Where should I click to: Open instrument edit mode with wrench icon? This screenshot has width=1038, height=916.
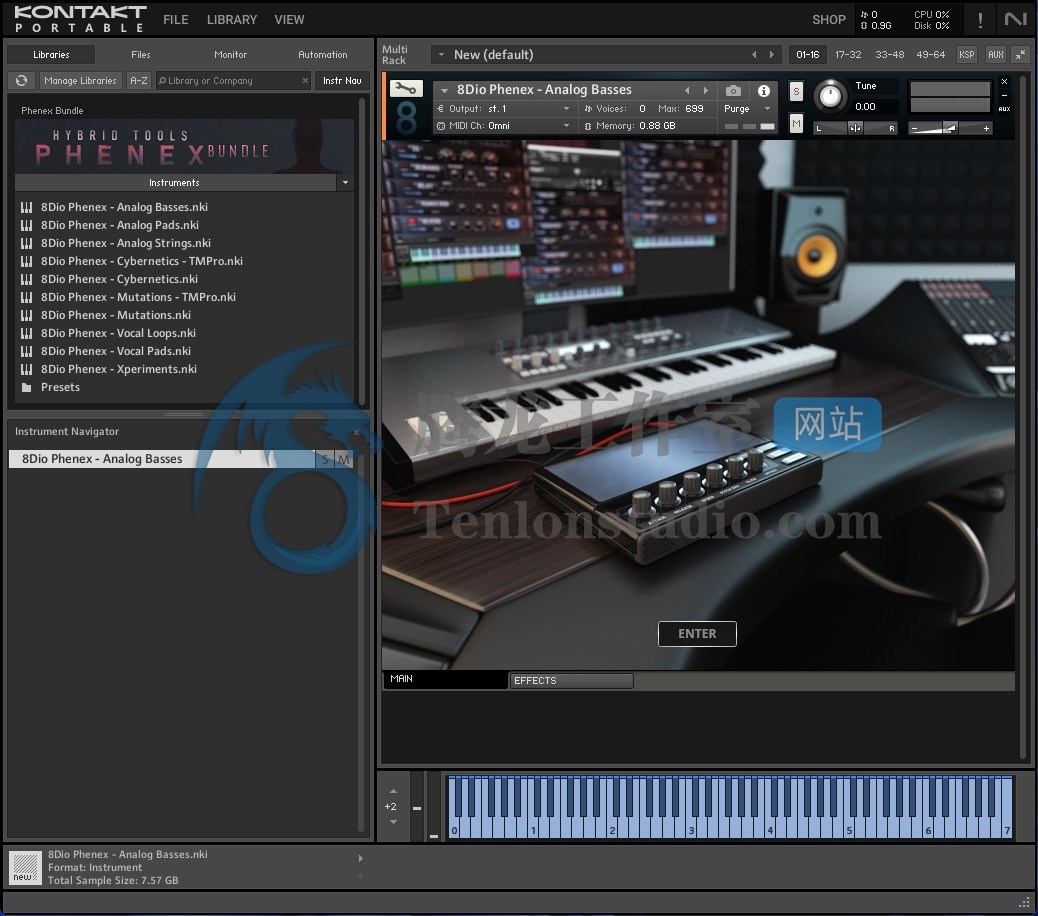click(406, 88)
